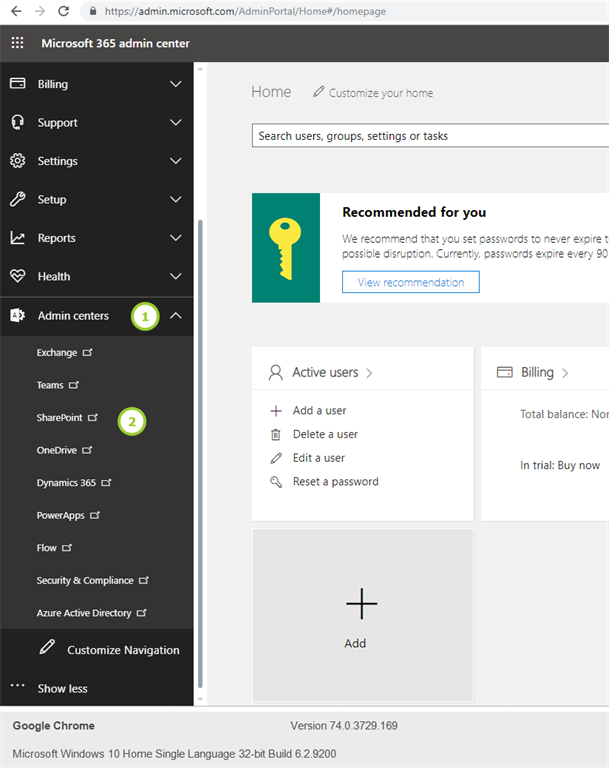Reload the page with refresh icon
The height and width of the screenshot is (768, 609).
click(64, 11)
